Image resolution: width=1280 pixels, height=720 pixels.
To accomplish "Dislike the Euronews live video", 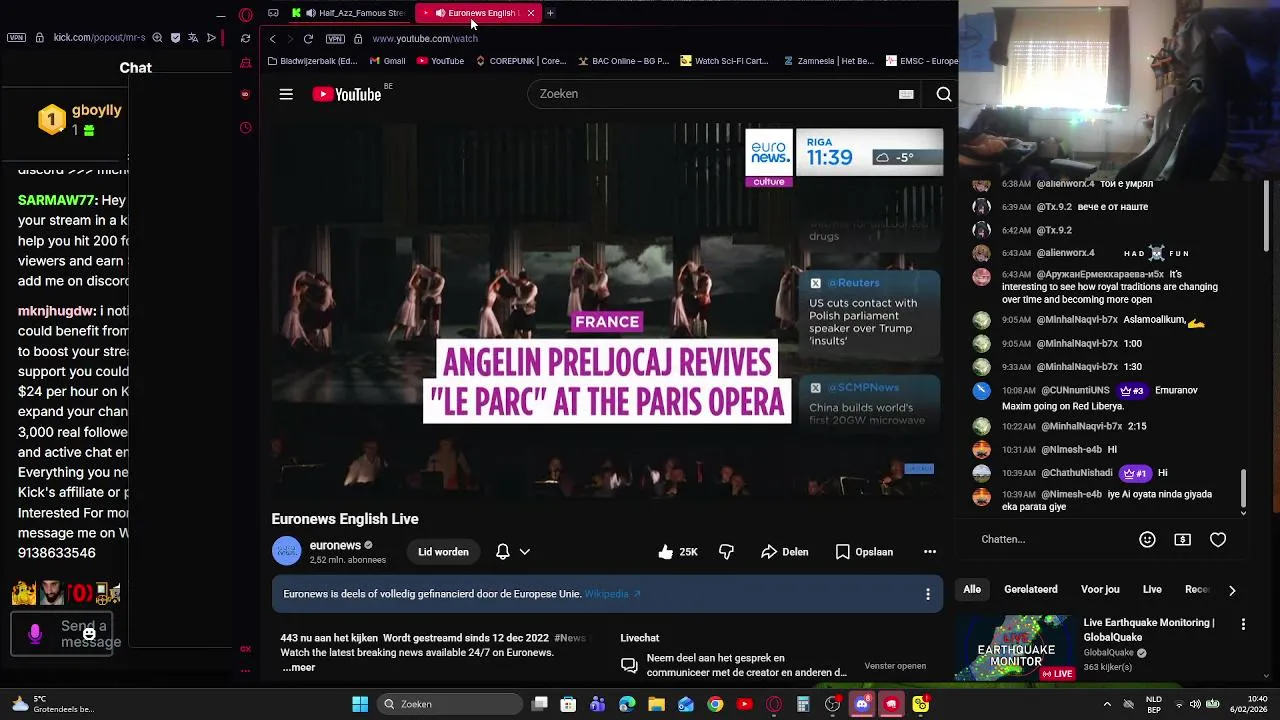I will tap(726, 552).
